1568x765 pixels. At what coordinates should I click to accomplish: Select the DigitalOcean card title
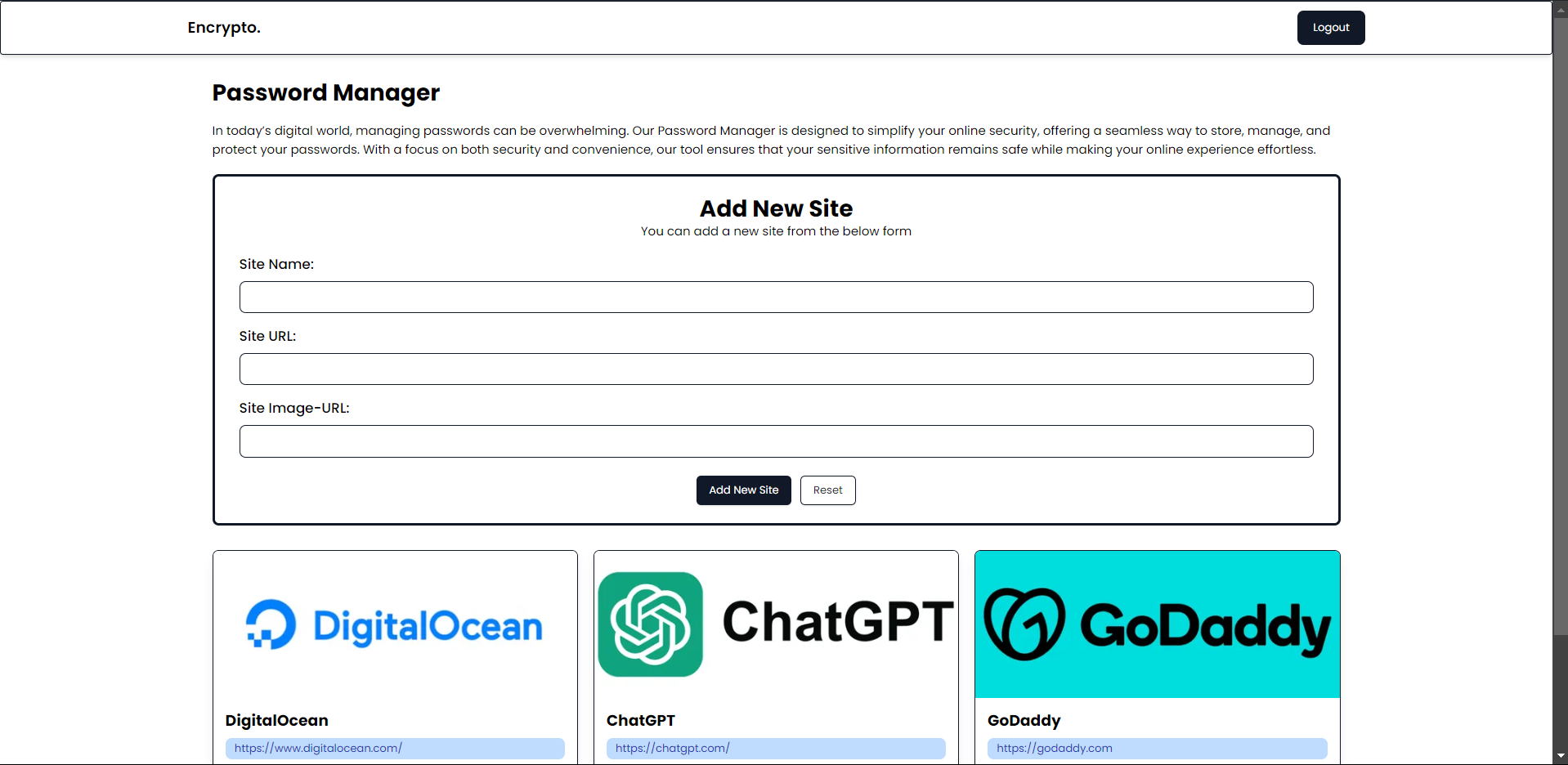276,720
